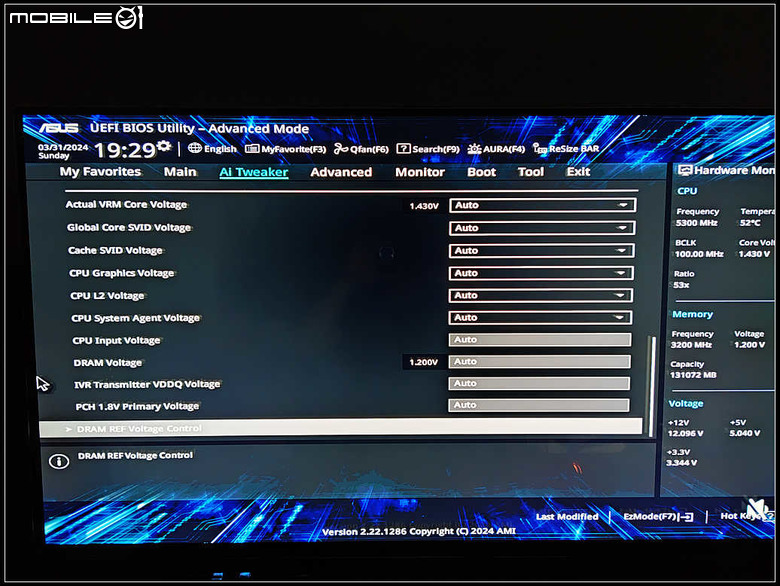The width and height of the screenshot is (780, 586).
Task: Open Search(F9) tool
Action: pyautogui.click(x=428, y=149)
